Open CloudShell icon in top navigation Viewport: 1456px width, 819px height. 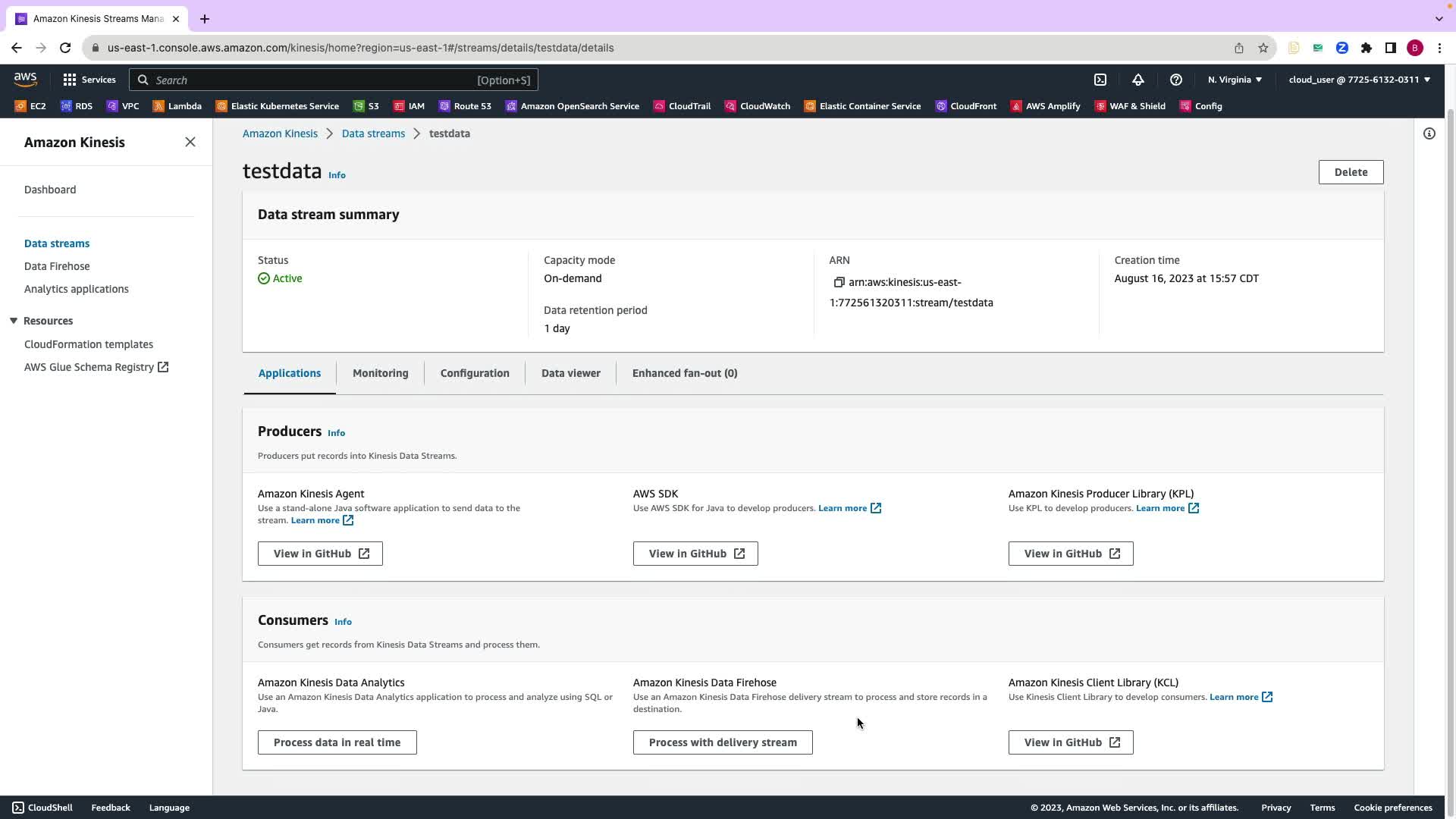[x=1100, y=80]
